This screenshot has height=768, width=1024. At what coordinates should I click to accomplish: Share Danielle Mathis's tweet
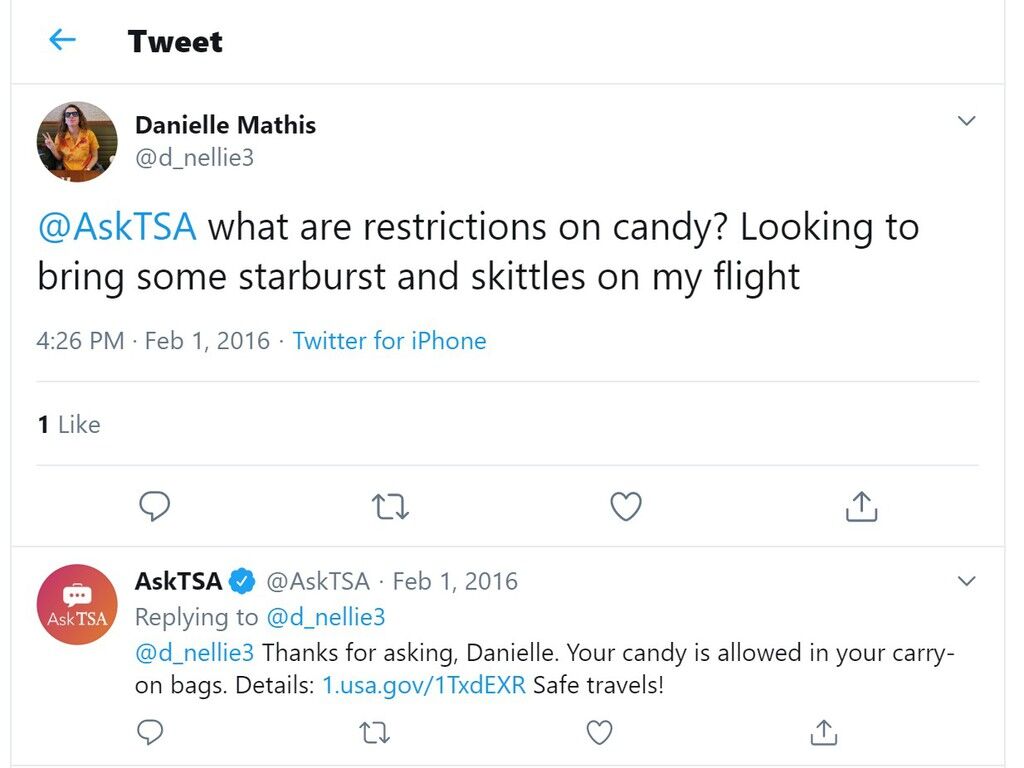pyautogui.click(x=861, y=506)
